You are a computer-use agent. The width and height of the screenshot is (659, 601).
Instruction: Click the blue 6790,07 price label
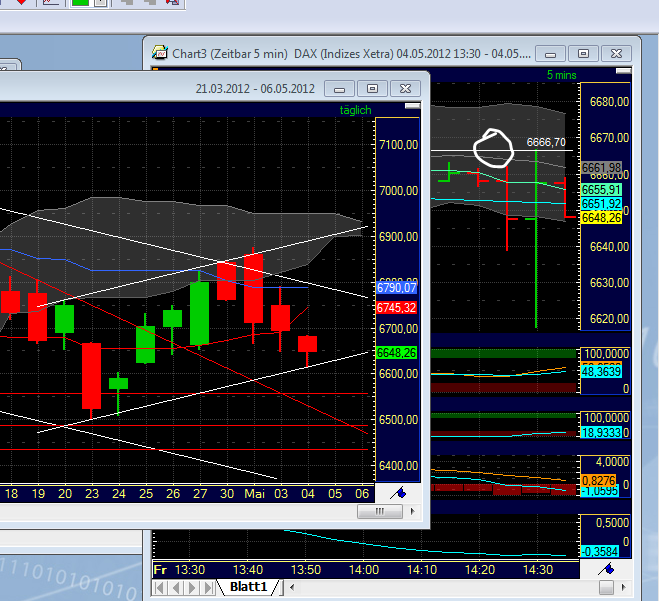point(397,288)
